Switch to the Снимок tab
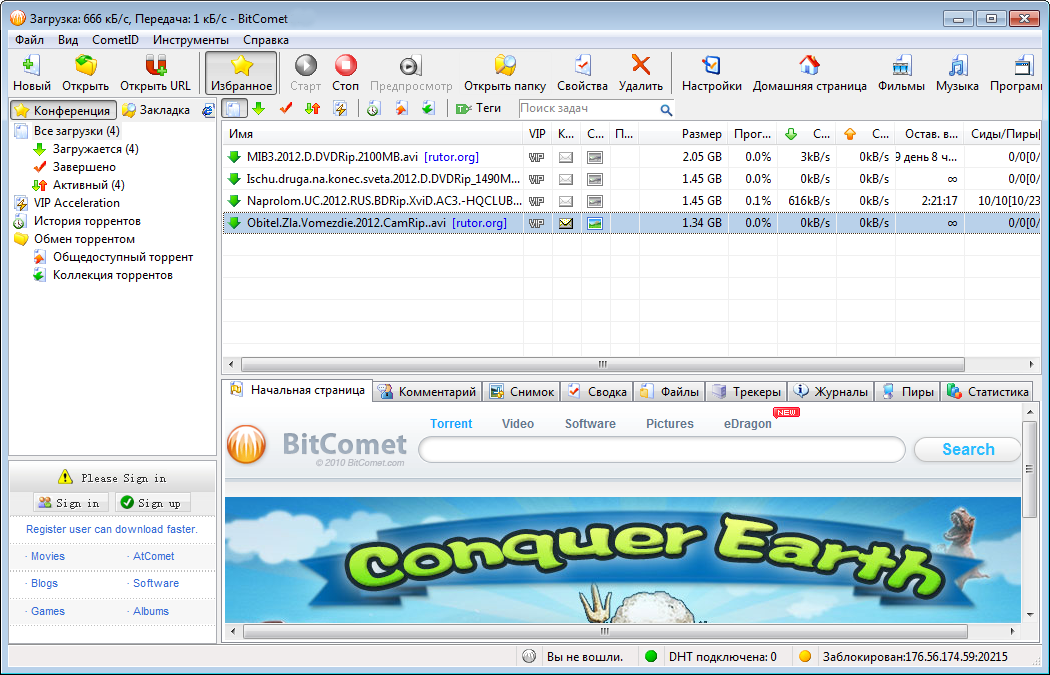The image size is (1050, 675). pos(522,392)
